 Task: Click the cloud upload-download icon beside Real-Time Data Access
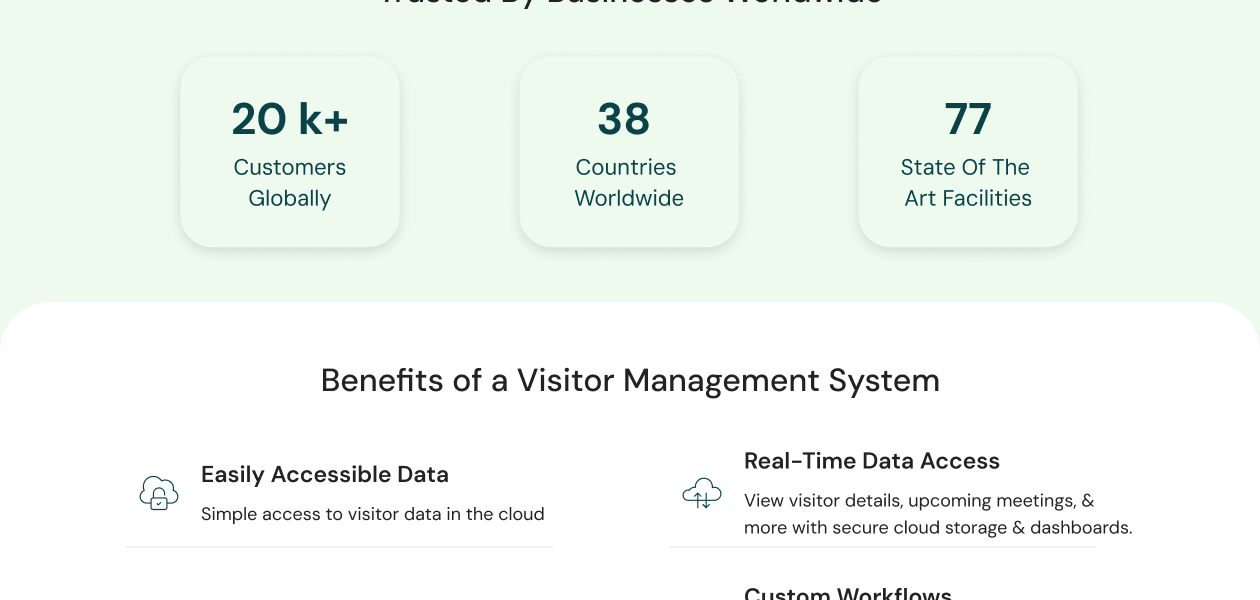click(x=702, y=493)
